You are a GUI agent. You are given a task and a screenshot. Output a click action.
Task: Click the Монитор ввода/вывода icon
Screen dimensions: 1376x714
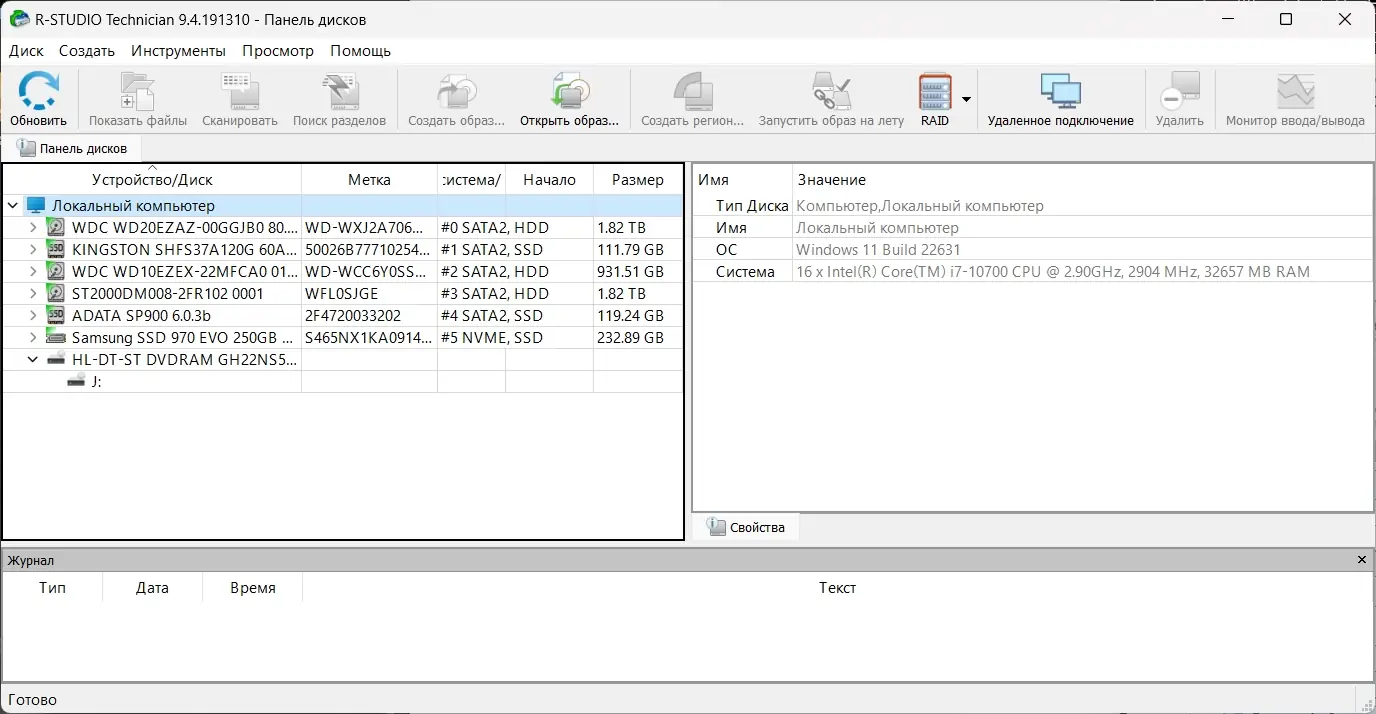coord(1294,97)
